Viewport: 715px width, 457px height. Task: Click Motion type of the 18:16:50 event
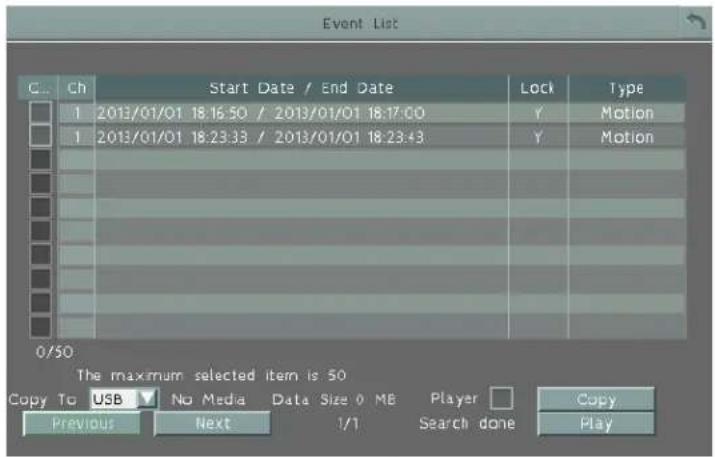click(627, 113)
